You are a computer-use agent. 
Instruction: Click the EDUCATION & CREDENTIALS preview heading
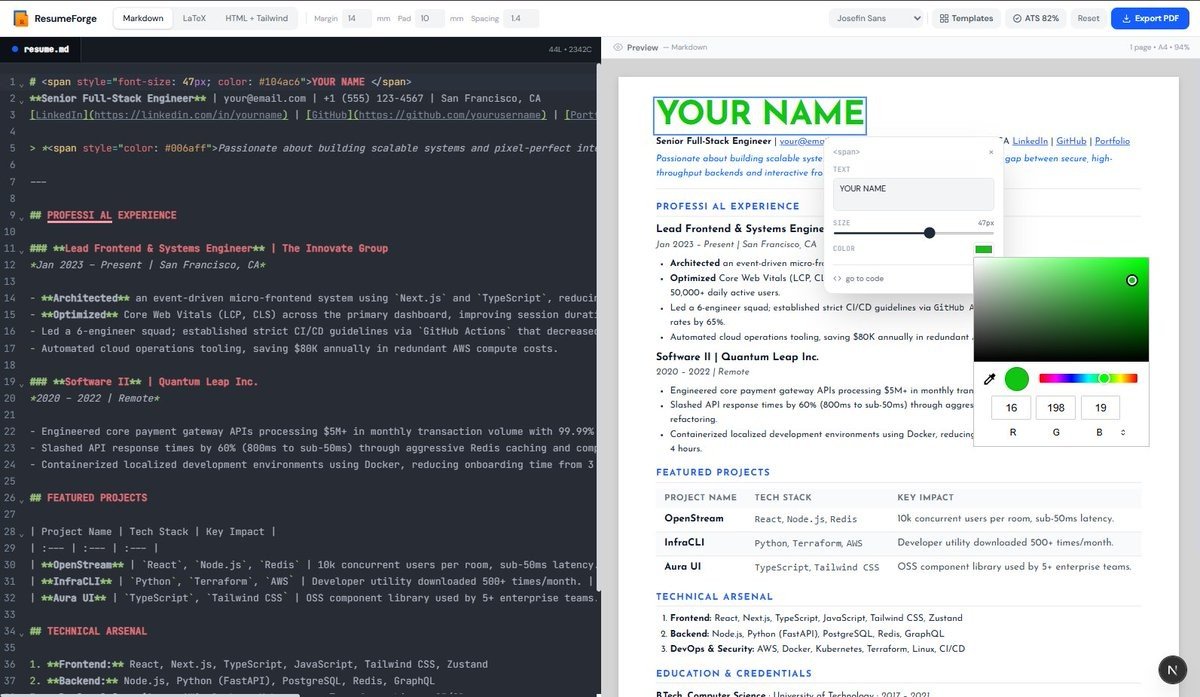click(x=734, y=674)
